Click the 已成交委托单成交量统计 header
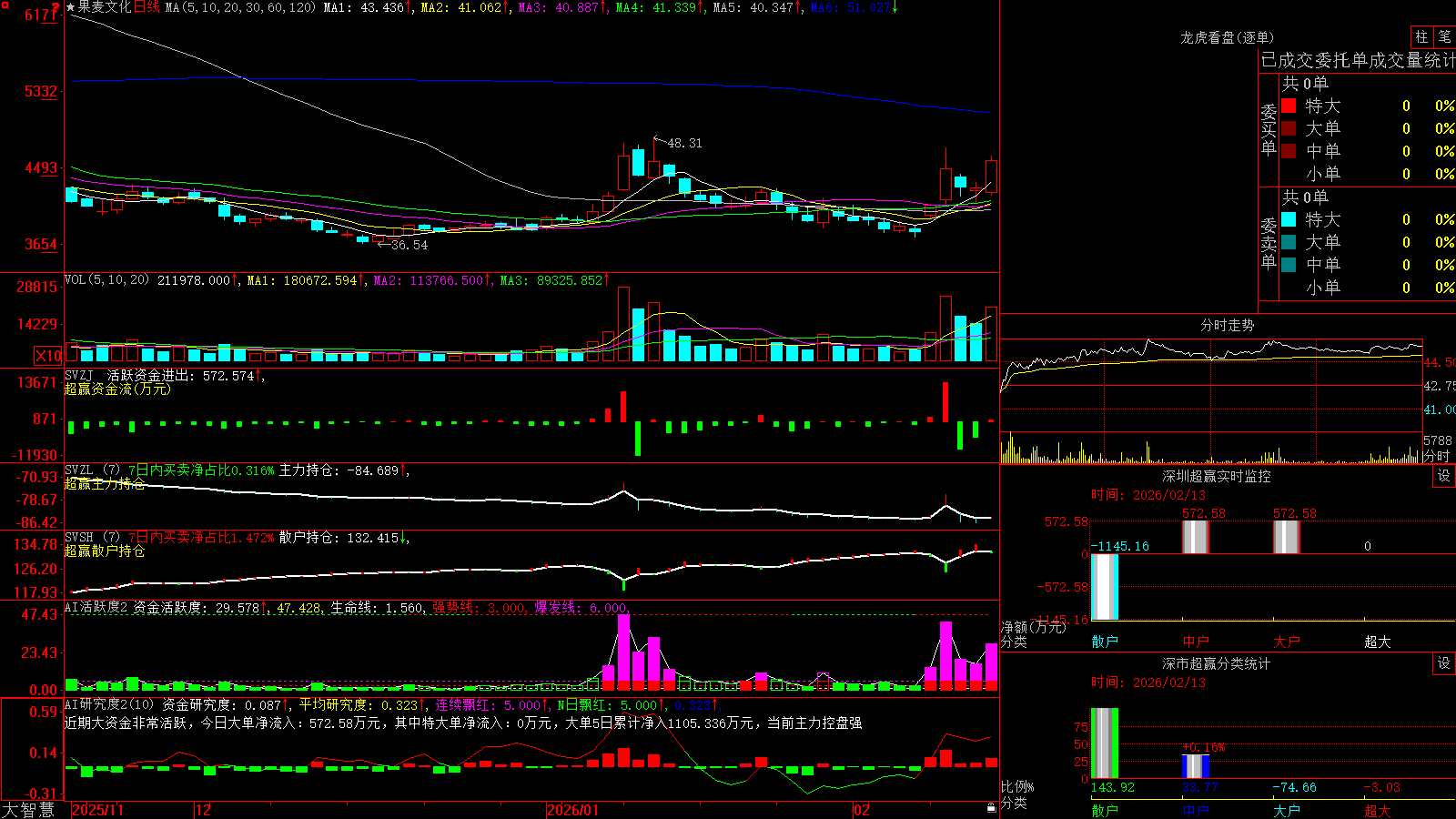The height and width of the screenshot is (819, 1456). pyautogui.click(x=1358, y=60)
